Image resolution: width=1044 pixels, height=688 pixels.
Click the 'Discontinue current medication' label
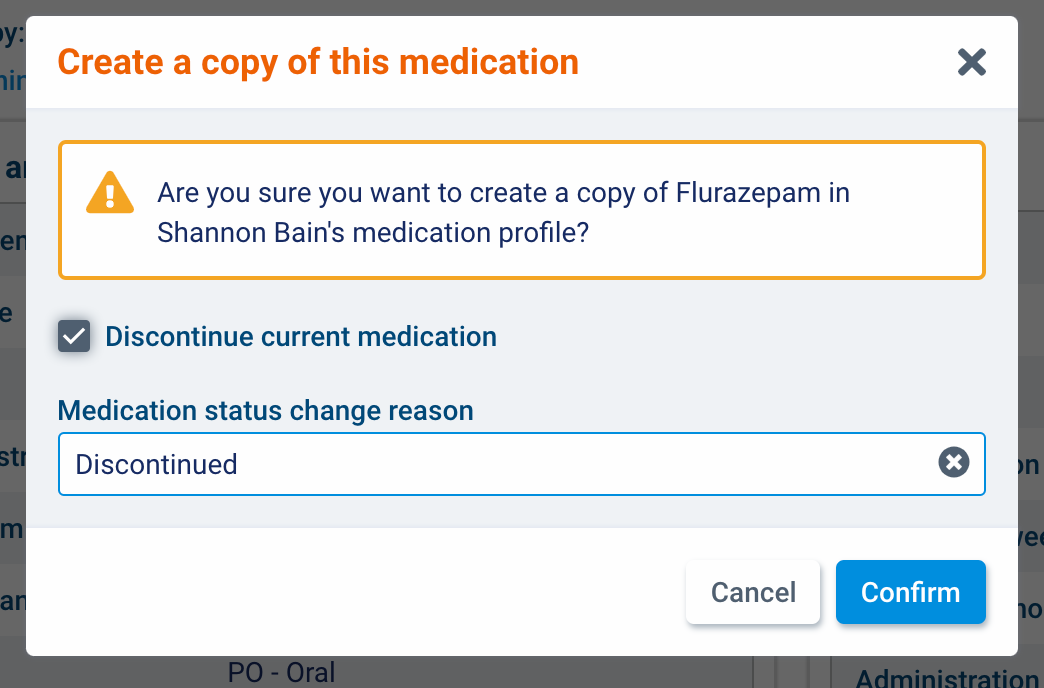point(301,337)
